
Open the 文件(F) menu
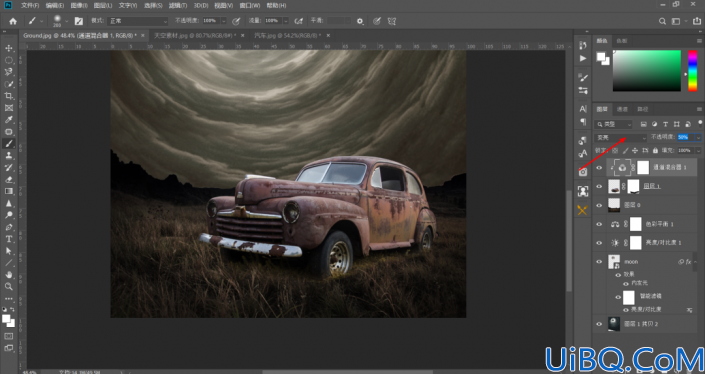click(30, 5)
